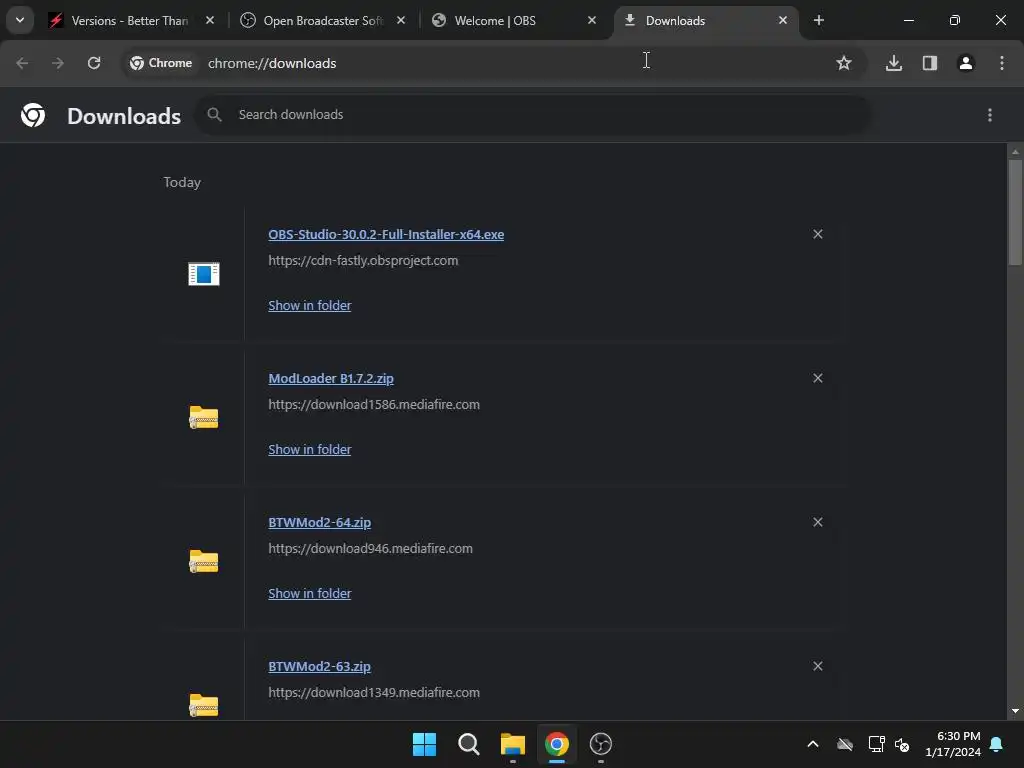Focus the chrome://downloads address bar
Viewport: 1024px width, 768px height.
coord(496,63)
